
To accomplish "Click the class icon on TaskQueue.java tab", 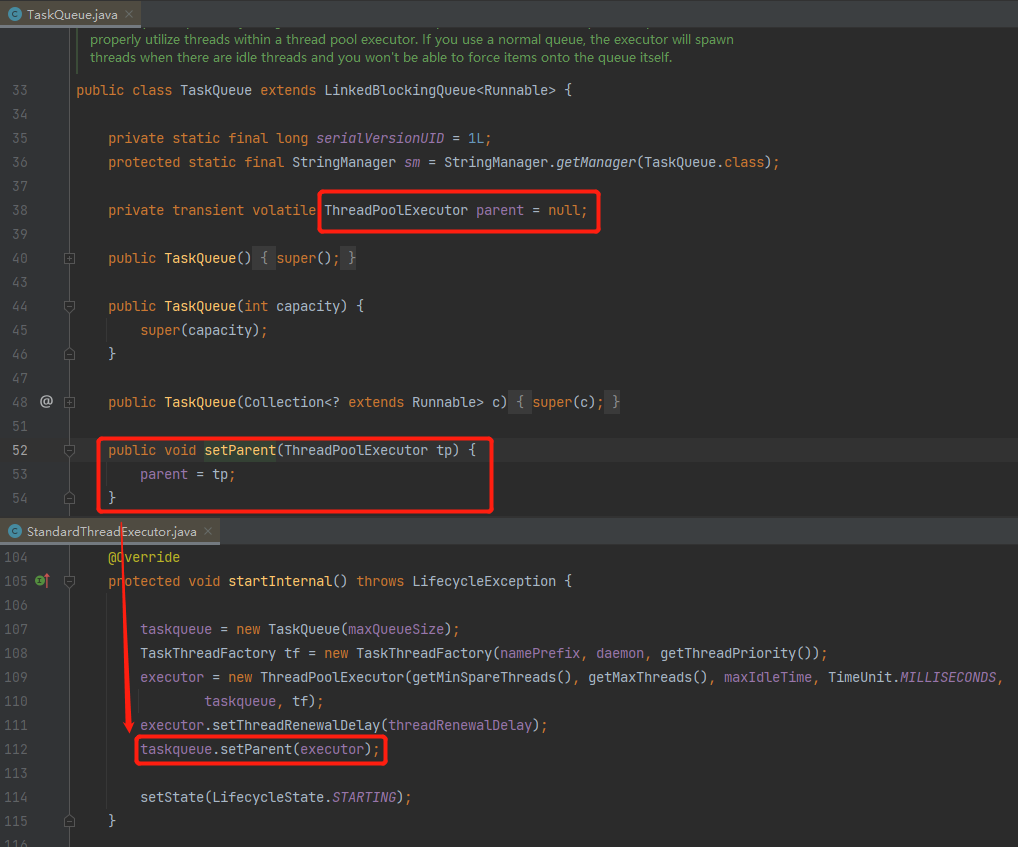I will (x=14, y=13).
